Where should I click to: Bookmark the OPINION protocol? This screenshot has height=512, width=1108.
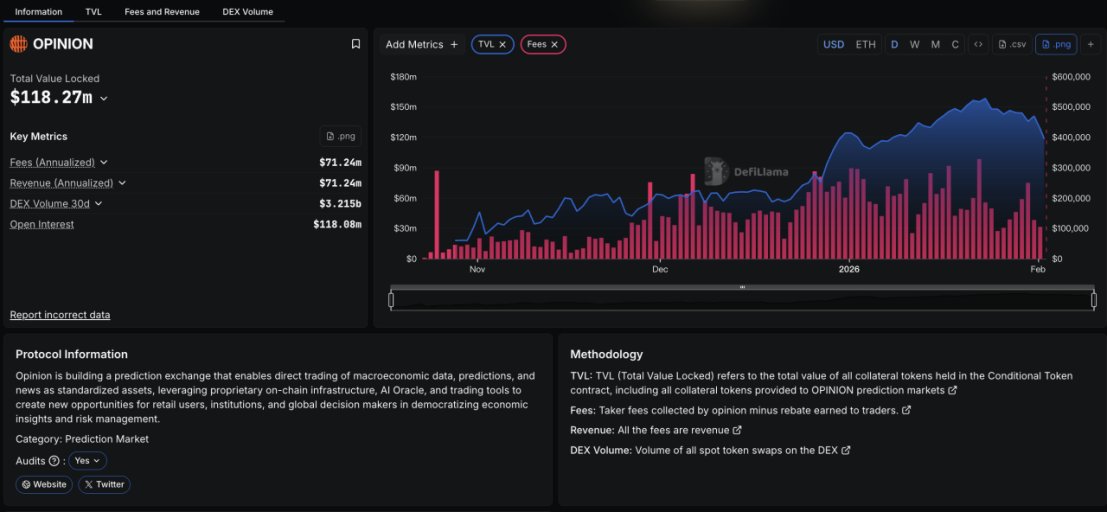click(x=355, y=44)
